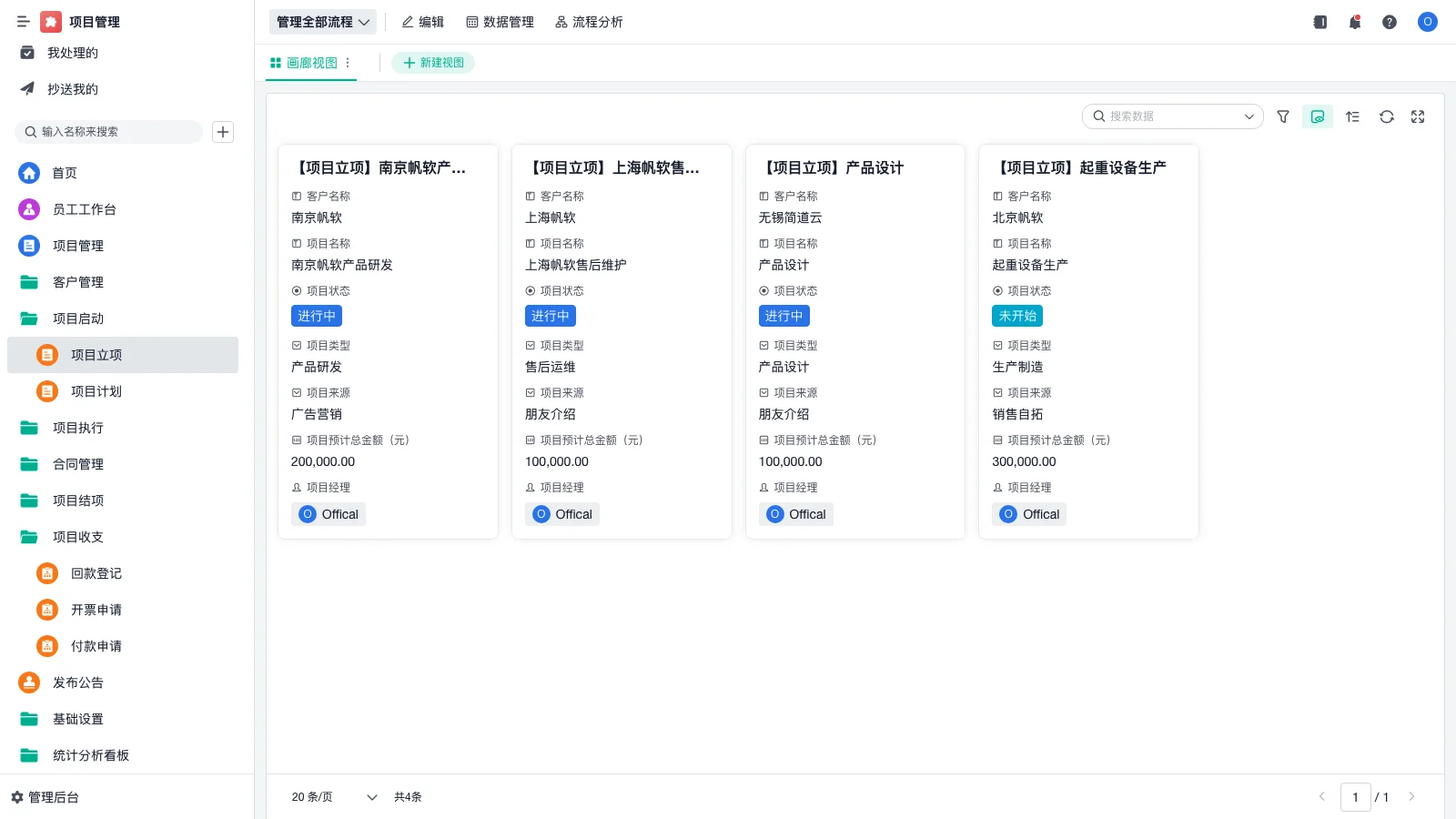Click the 新建视图 button
This screenshot has height=819, width=1456.
(x=433, y=63)
